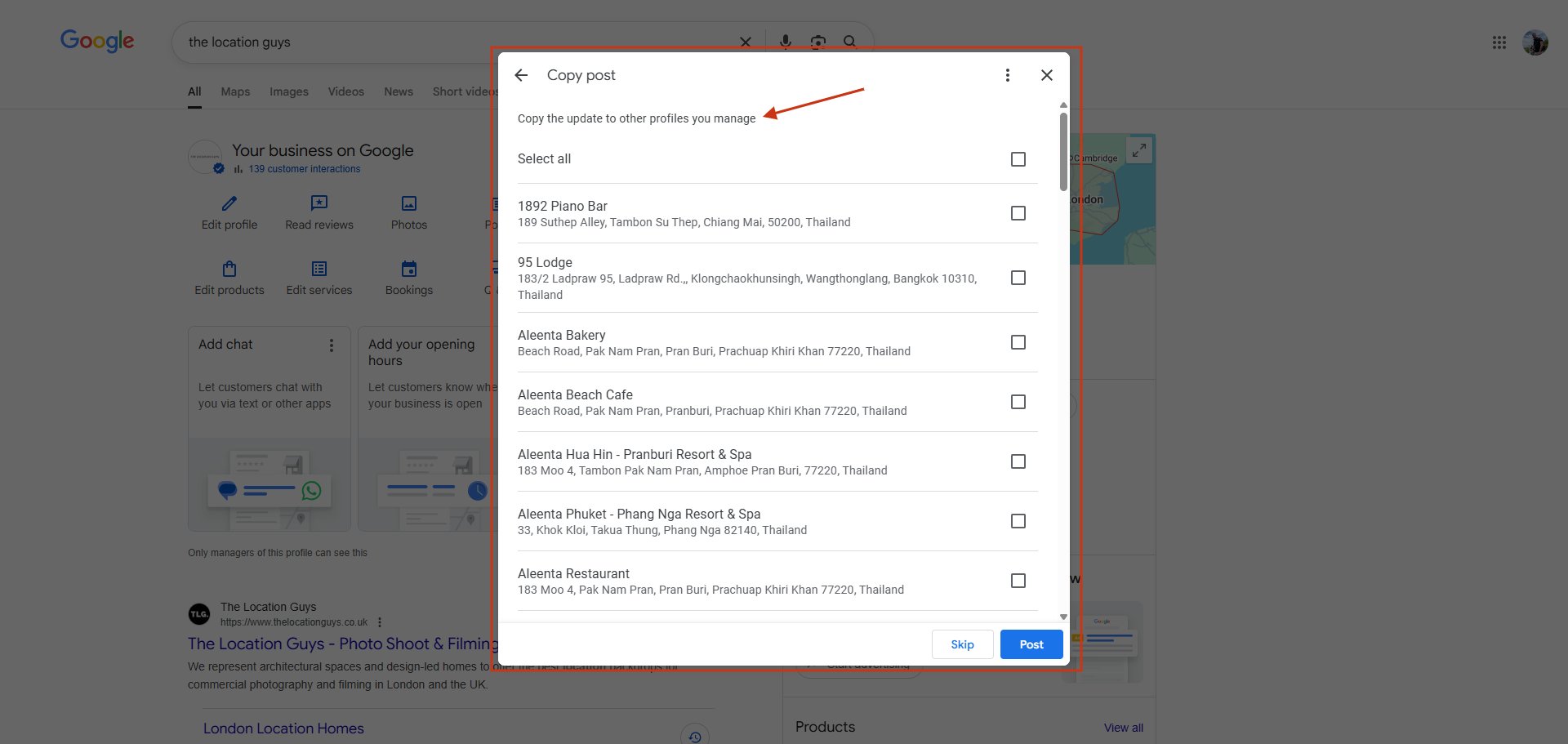Click the voice search microphone icon

click(785, 42)
